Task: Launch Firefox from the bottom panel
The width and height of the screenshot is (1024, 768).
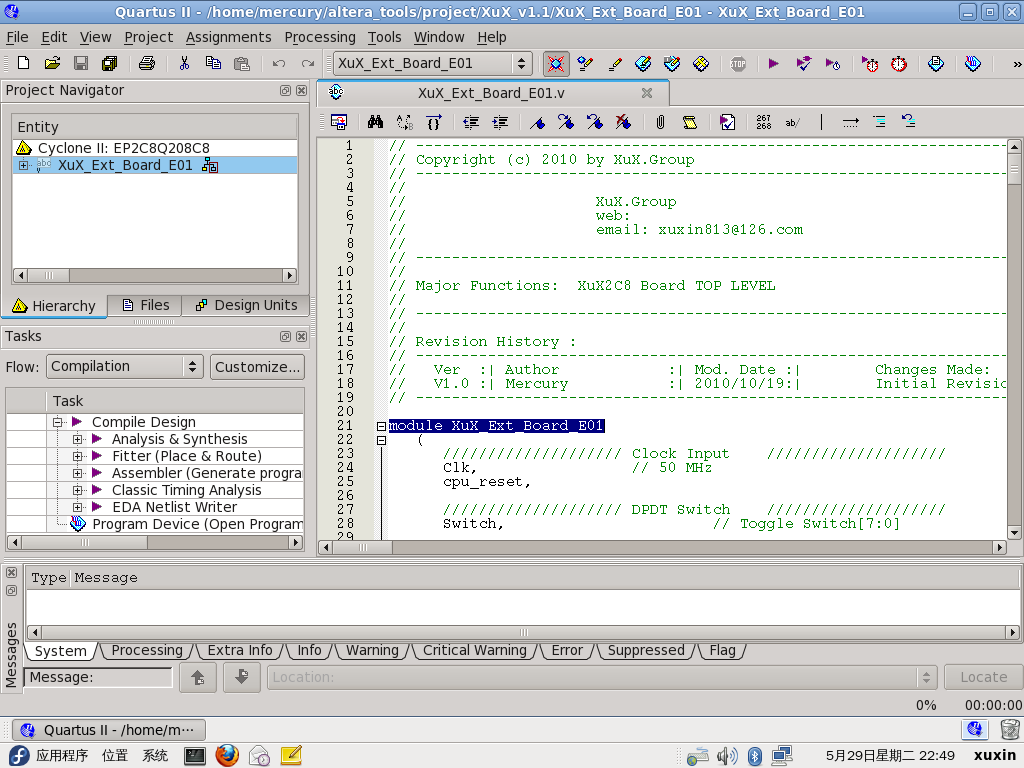Action: [x=227, y=756]
